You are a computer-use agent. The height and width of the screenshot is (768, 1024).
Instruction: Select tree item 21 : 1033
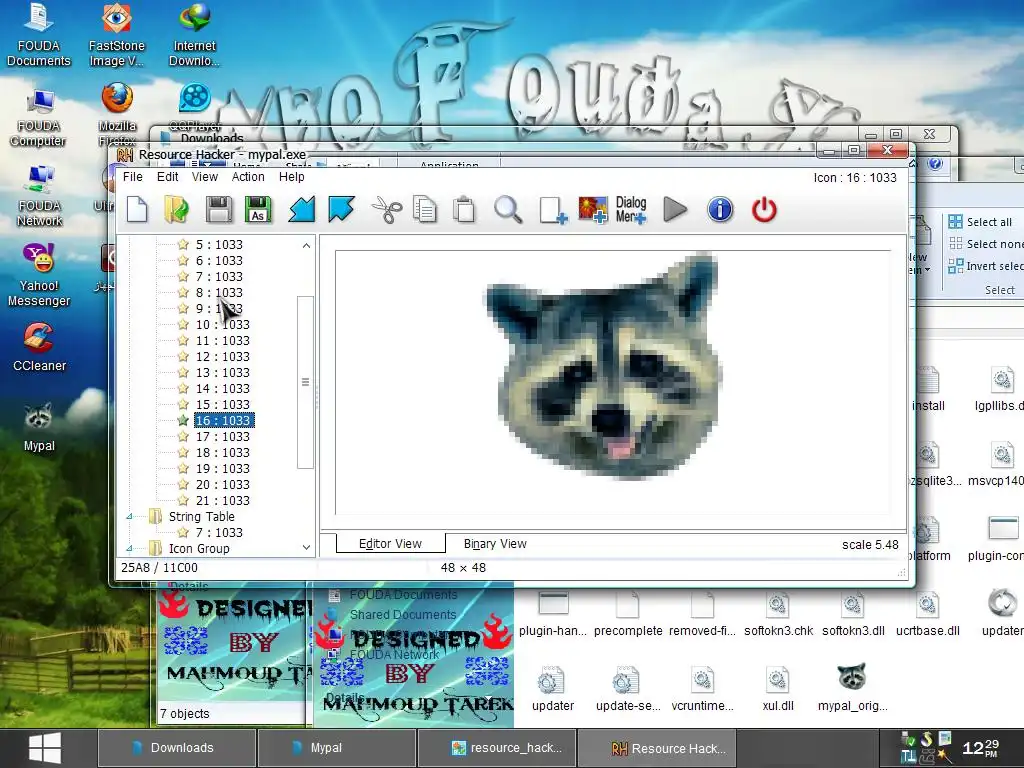pos(222,500)
